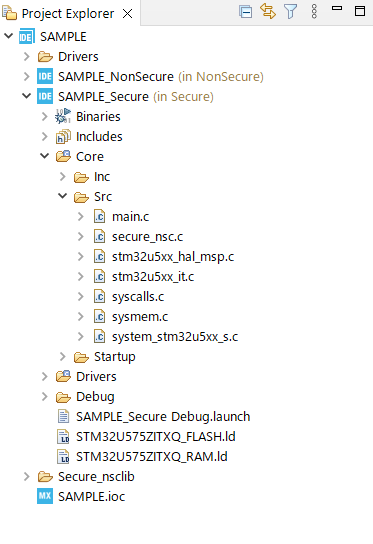Click the Collapse All toolbar icon

pyautogui.click(x=246, y=12)
